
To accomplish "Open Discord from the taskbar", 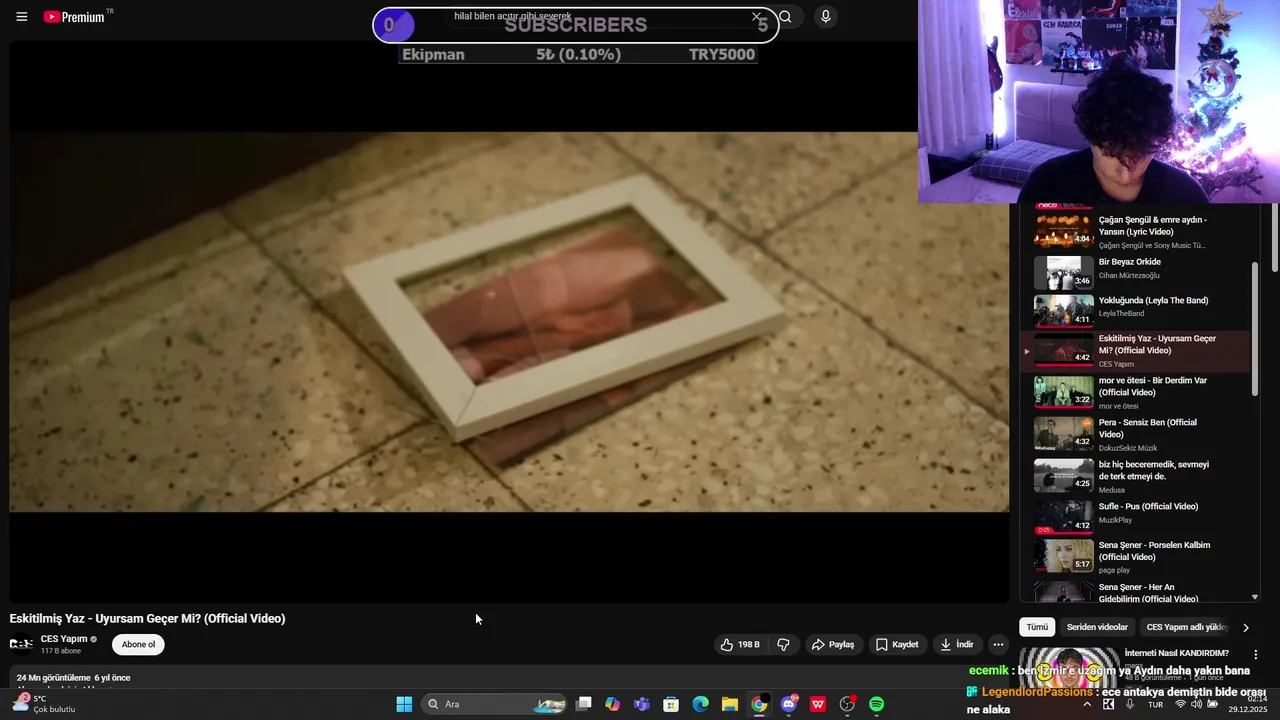I will (x=789, y=704).
